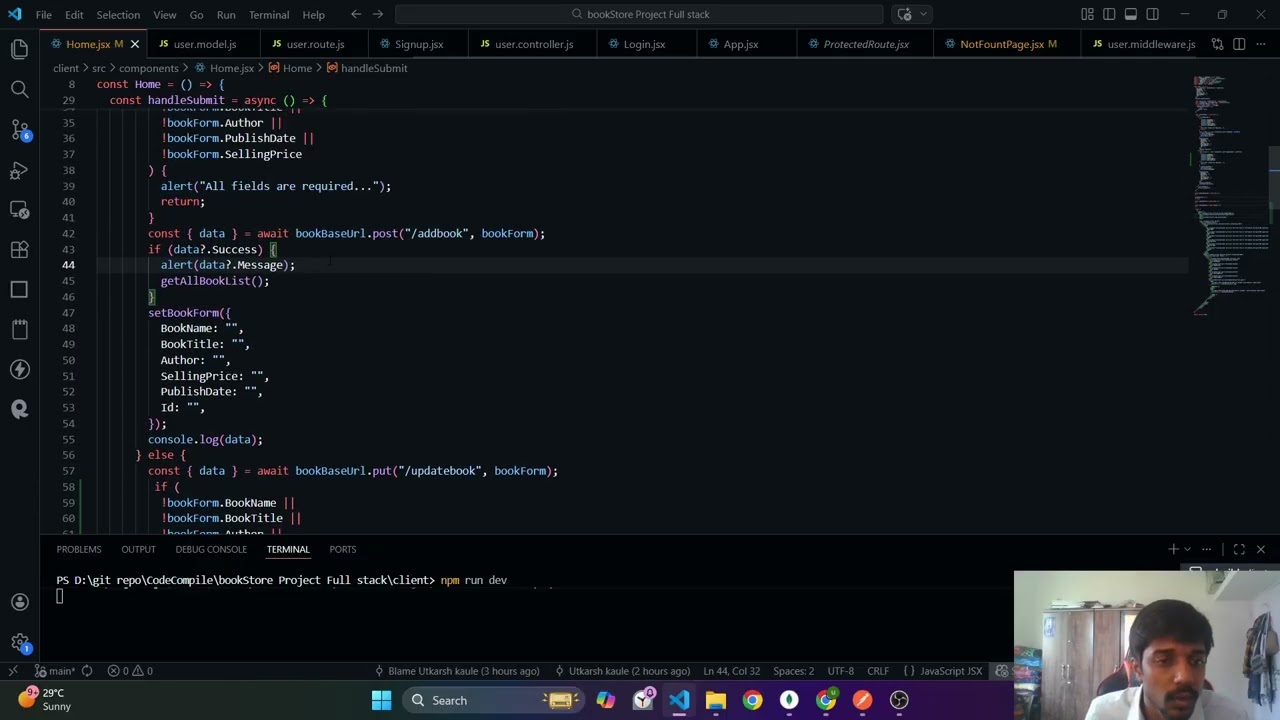Click the bookStore Project Full stack search box

click(639, 14)
